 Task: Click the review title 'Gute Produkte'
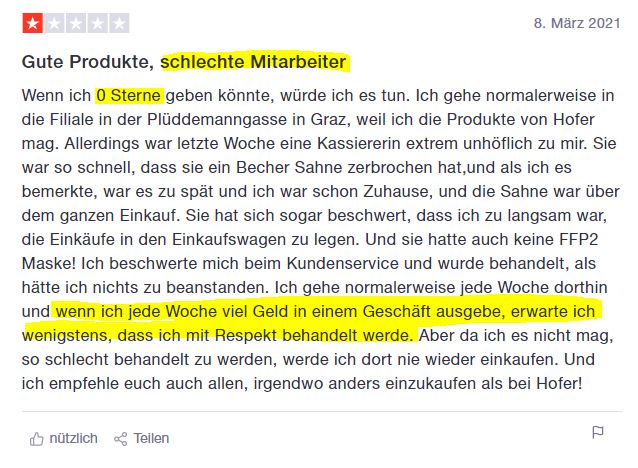86,62
